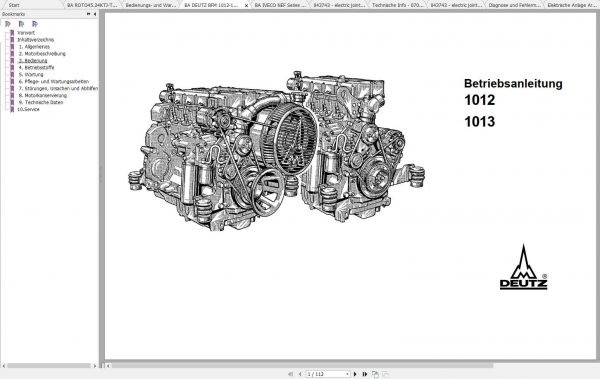Go to 5. Wartung bookmark
The height and width of the screenshot is (379, 600).
point(31,74)
